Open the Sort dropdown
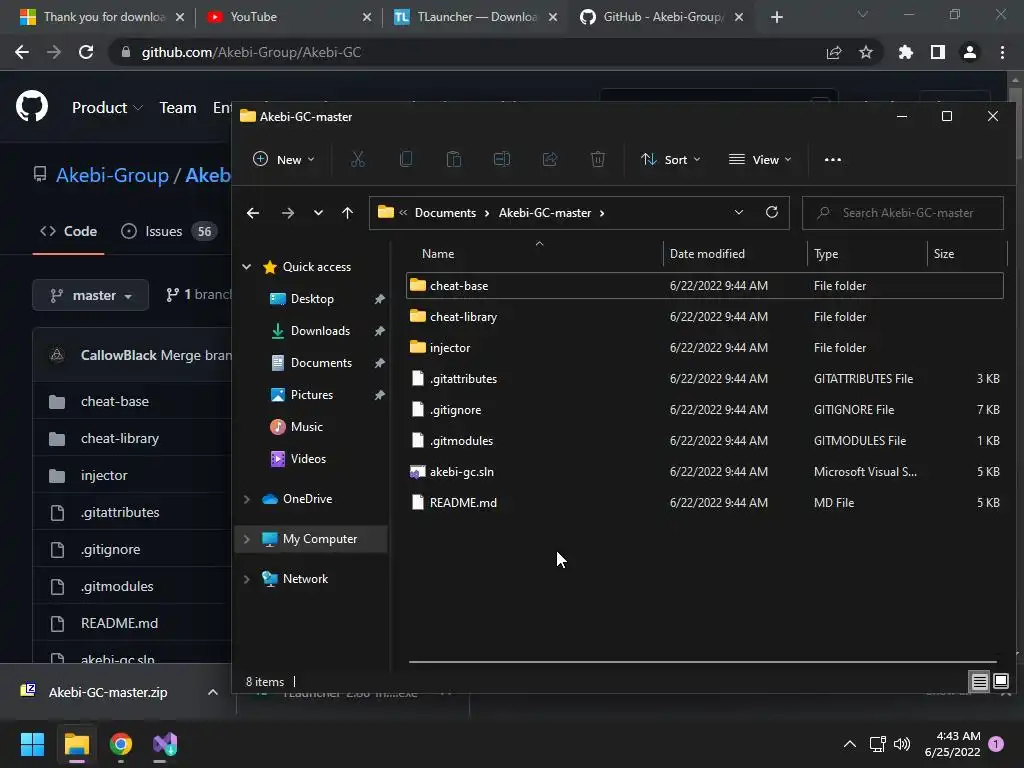Viewport: 1024px width, 768px height. (x=670, y=159)
